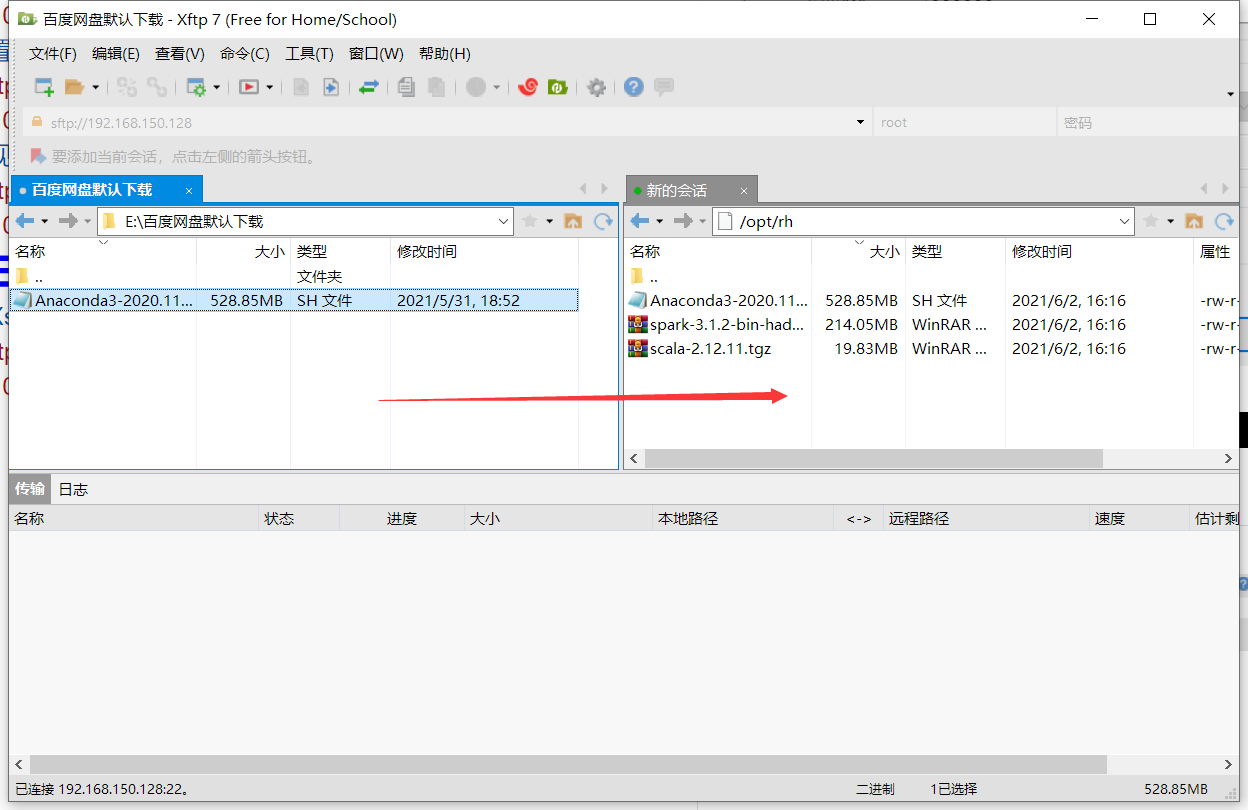Go to remote home folder icon
Screen dimensions: 1248x810
(x=1194, y=221)
